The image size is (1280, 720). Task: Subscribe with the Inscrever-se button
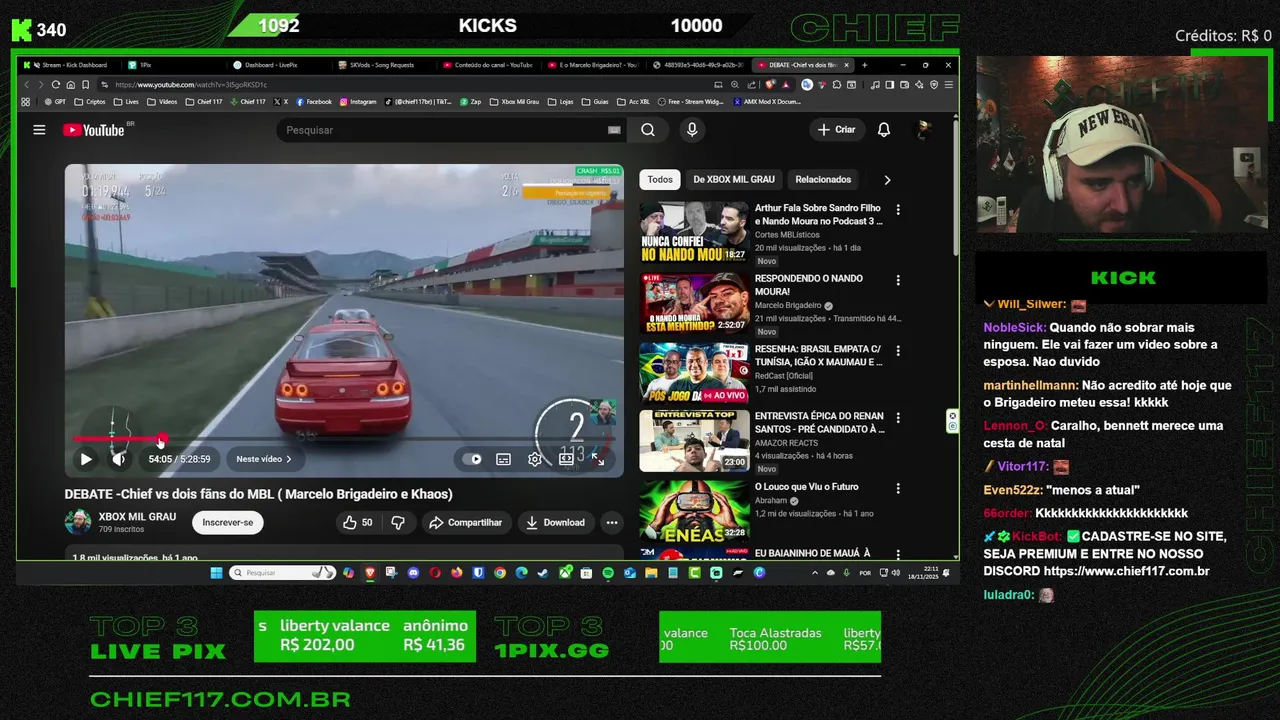[x=228, y=522]
